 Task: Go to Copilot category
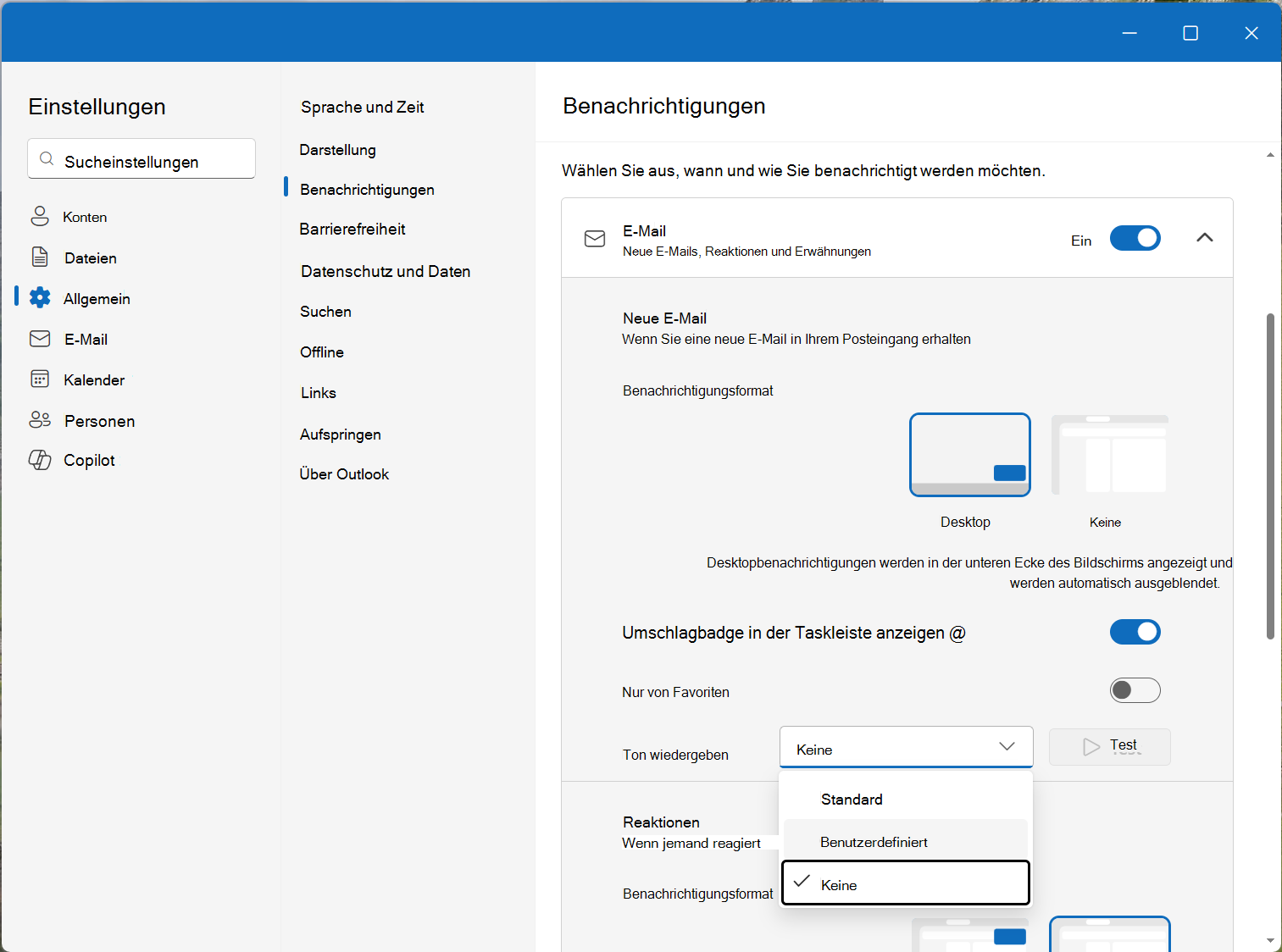point(89,460)
